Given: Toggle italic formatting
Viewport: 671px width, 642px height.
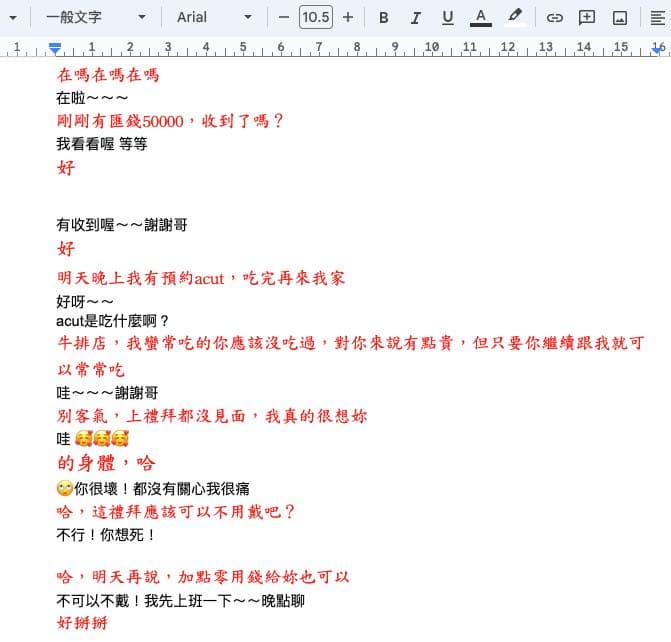Looking at the screenshot, I should point(415,18).
